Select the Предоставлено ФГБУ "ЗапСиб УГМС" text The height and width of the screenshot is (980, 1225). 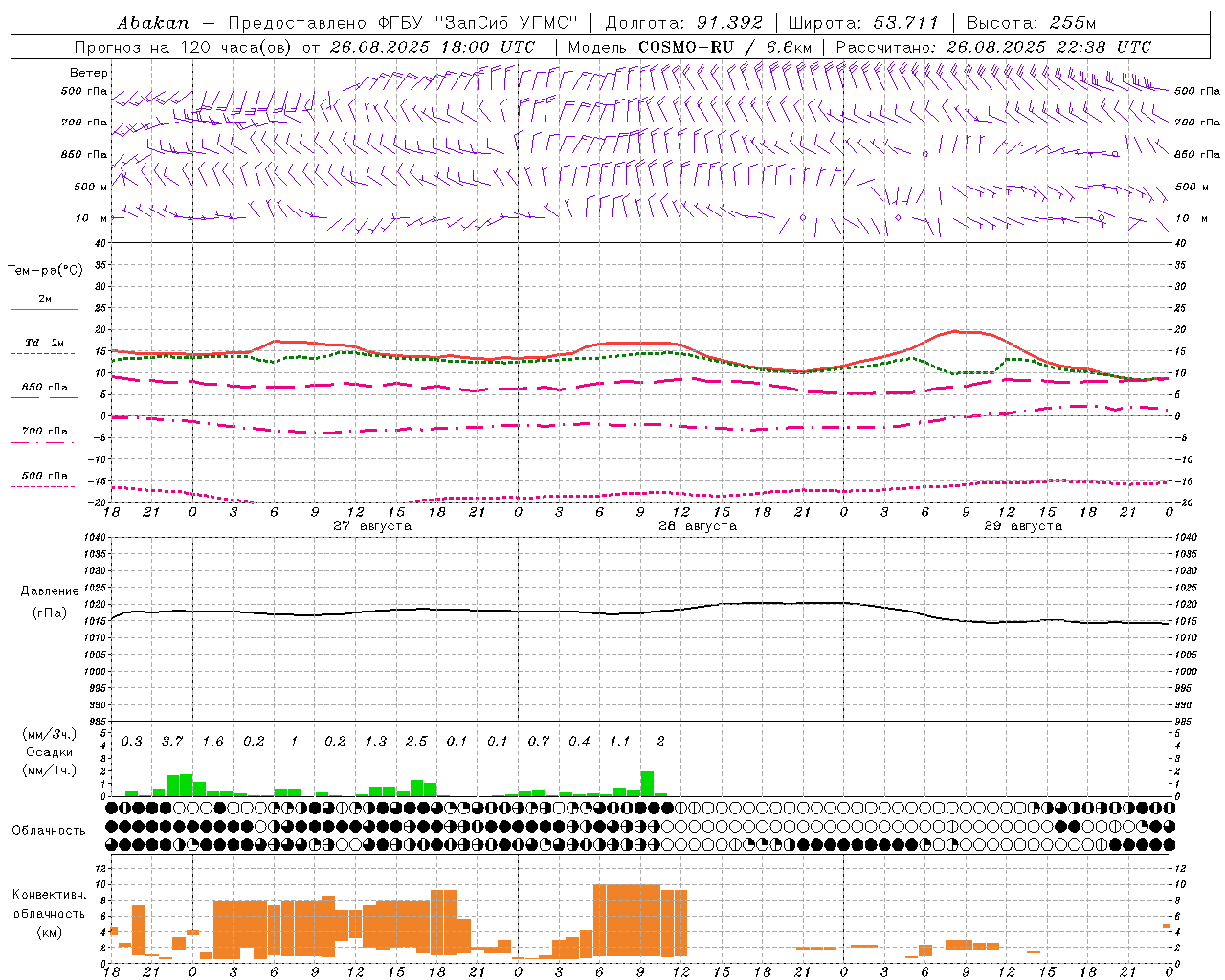[403, 23]
